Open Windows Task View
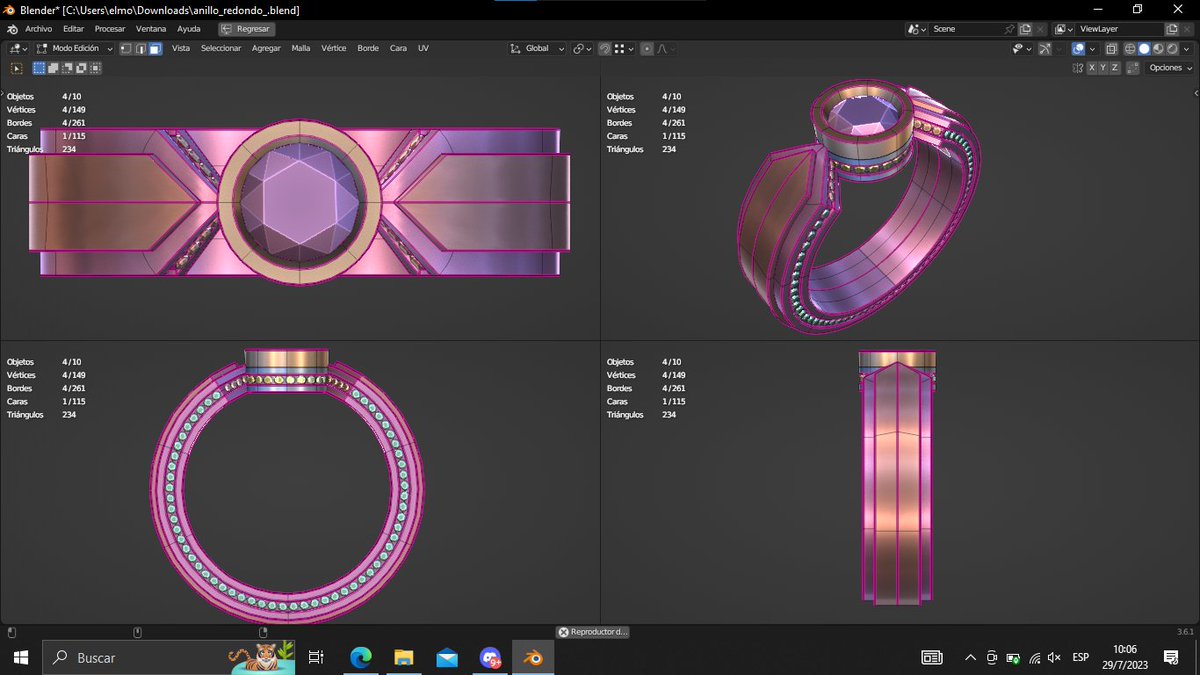 316,657
